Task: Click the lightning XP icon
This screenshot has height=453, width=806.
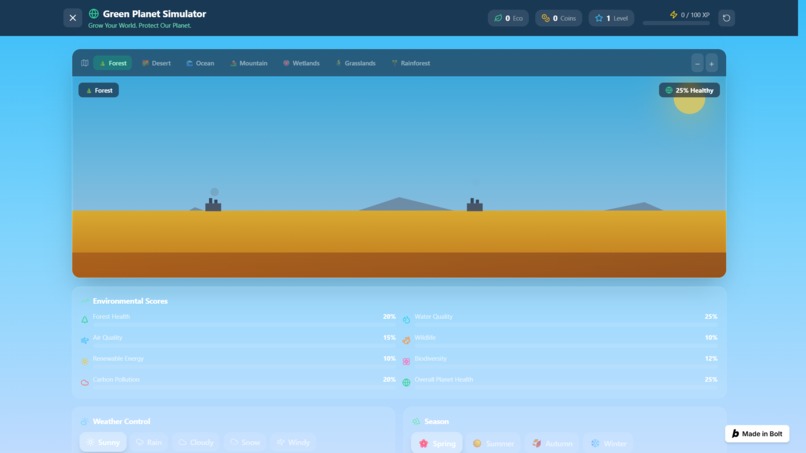Action: coord(673,15)
